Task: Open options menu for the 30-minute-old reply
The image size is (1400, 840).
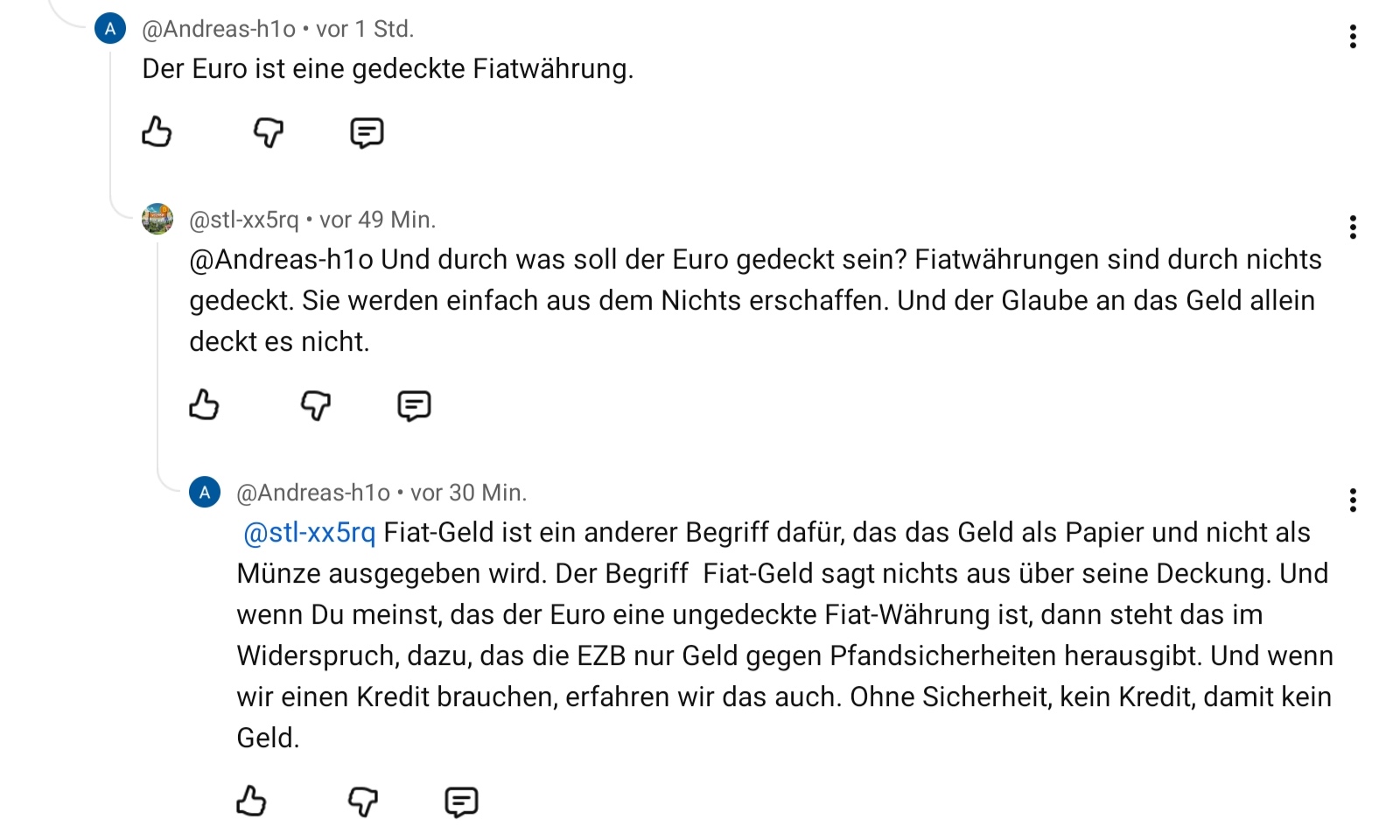Action: pyautogui.click(x=1353, y=500)
